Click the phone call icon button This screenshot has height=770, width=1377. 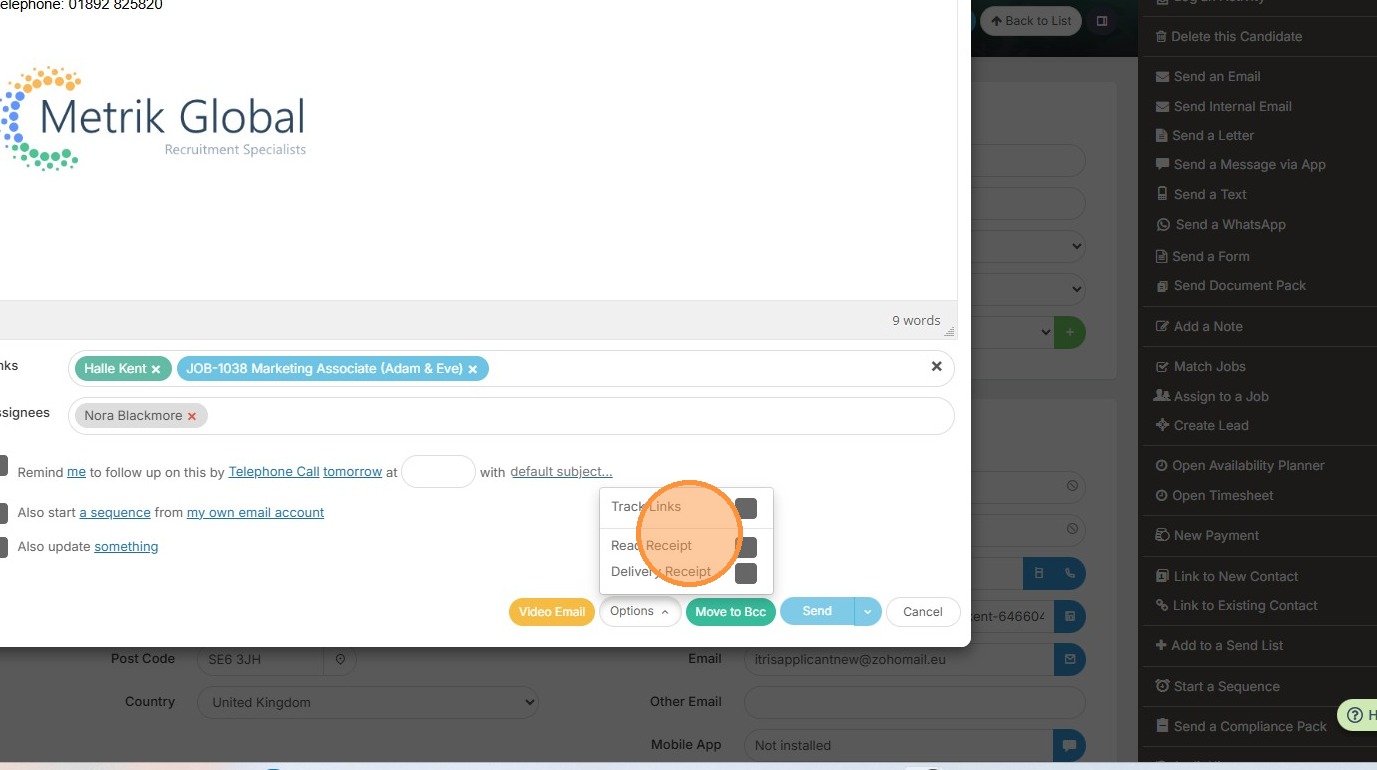pos(1070,573)
